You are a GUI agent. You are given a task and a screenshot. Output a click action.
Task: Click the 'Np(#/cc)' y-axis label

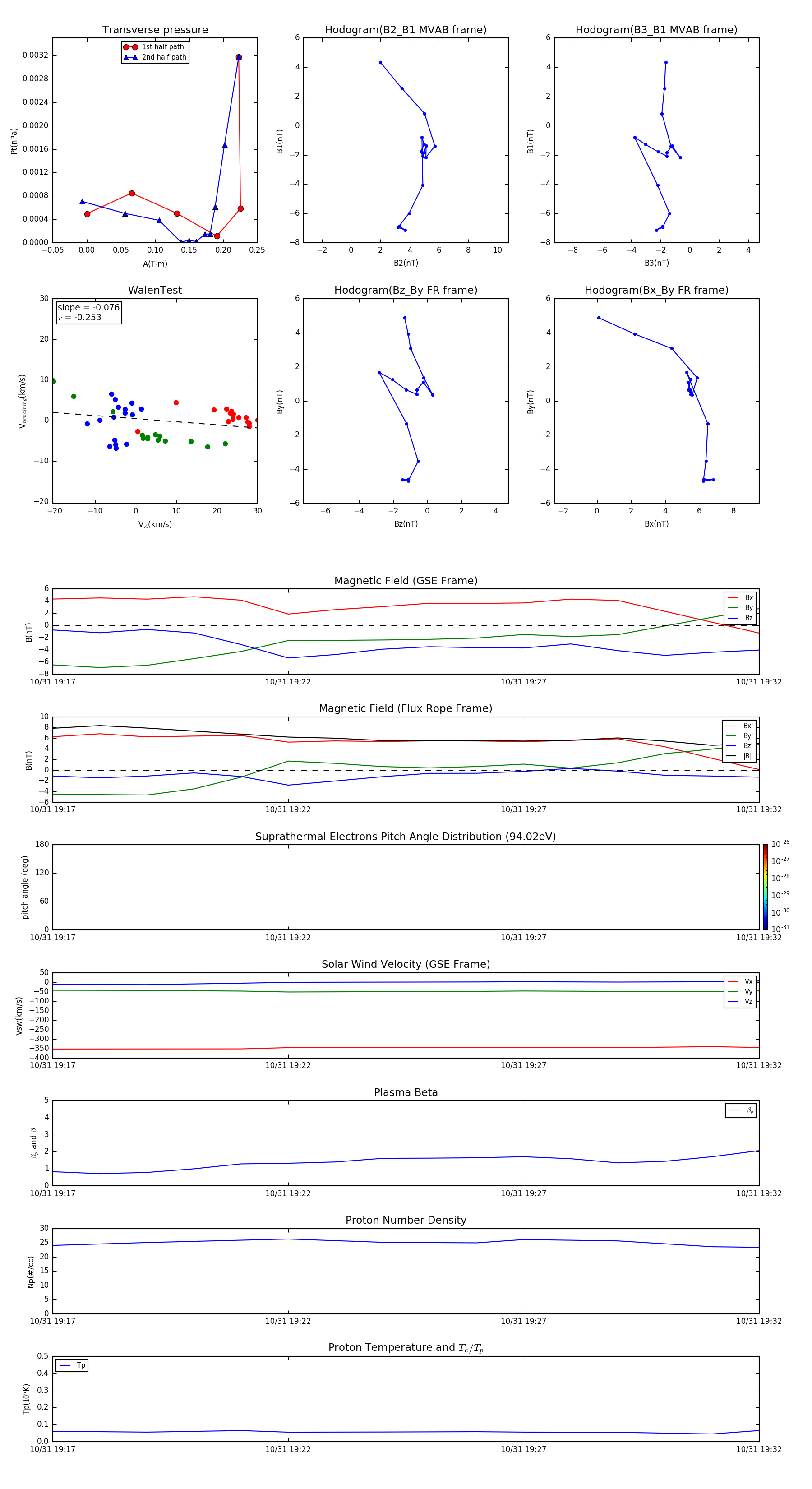[x=31, y=1272]
